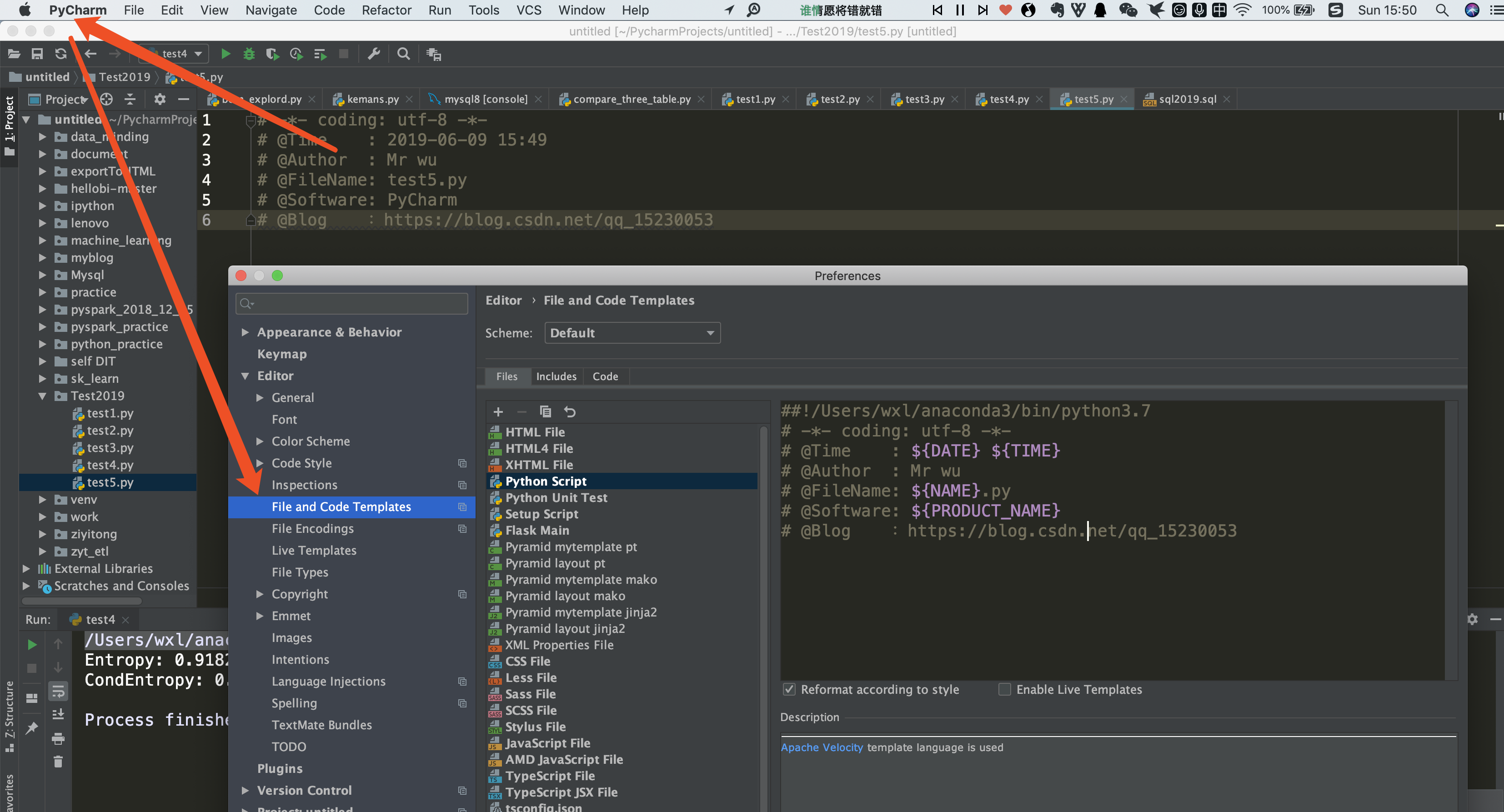Click Create Template plus icon
This screenshot has width=1504, height=812.
click(x=498, y=411)
